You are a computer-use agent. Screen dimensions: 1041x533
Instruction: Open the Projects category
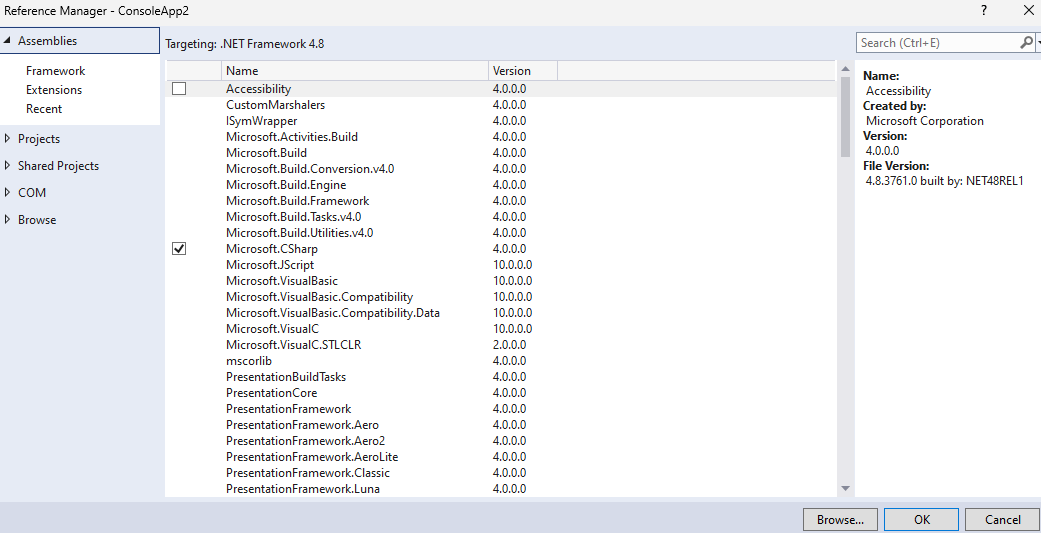[x=39, y=139]
